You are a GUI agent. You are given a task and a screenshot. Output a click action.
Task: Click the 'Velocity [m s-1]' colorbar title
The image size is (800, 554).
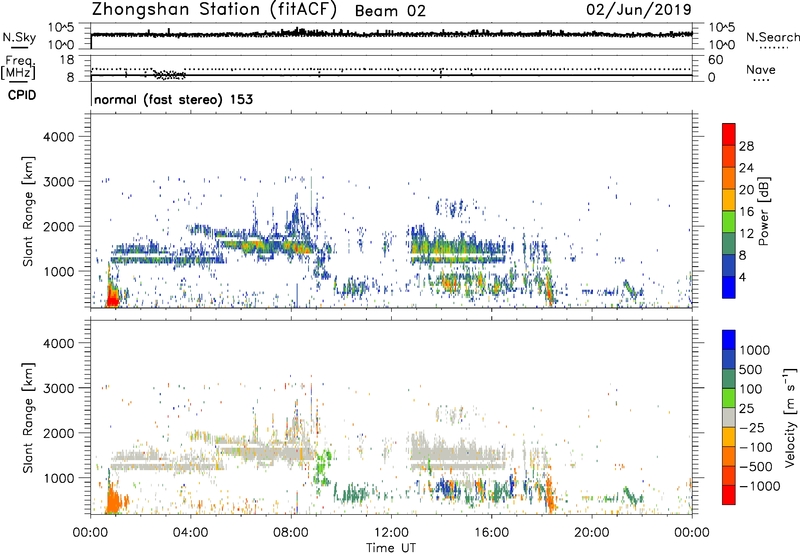(x=789, y=417)
